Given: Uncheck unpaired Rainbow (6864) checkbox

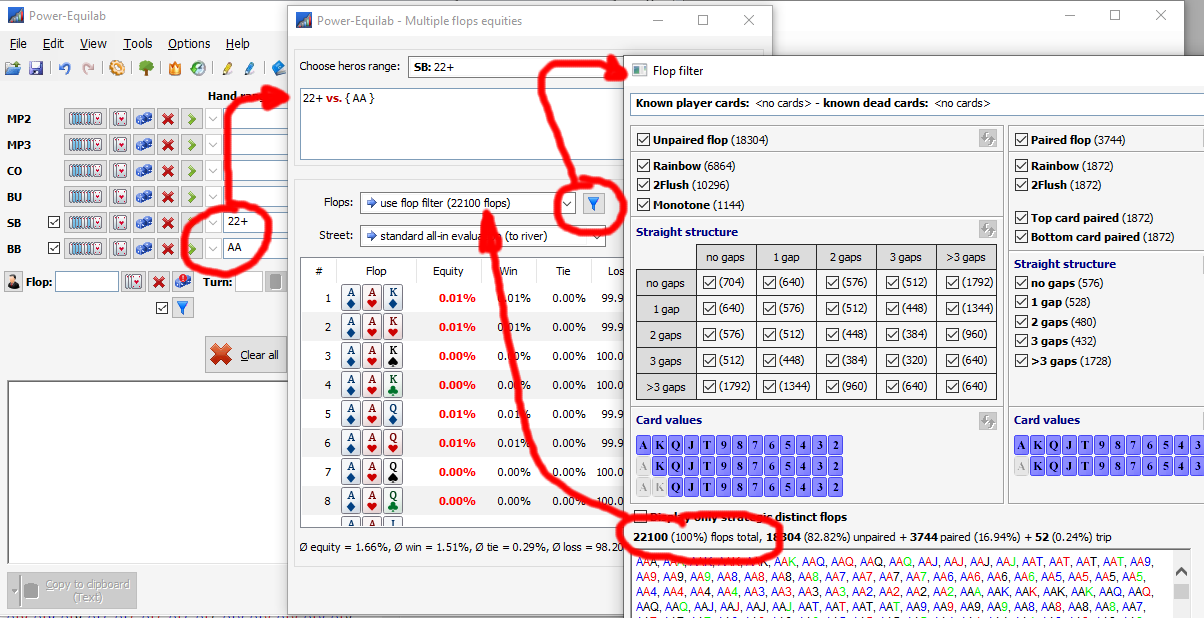Looking at the screenshot, I should coord(643,166).
